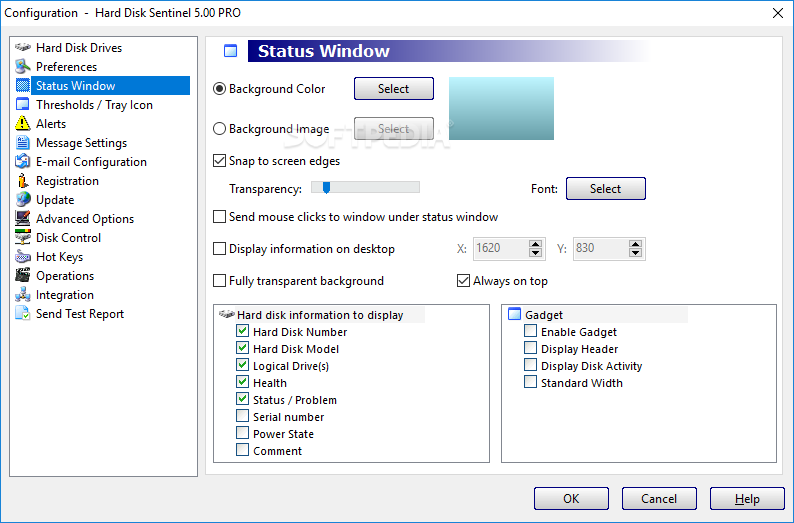This screenshot has height=523, width=794.
Task: Click the Thresholds / Tray Icon sidebar icon
Action: (x=22, y=104)
